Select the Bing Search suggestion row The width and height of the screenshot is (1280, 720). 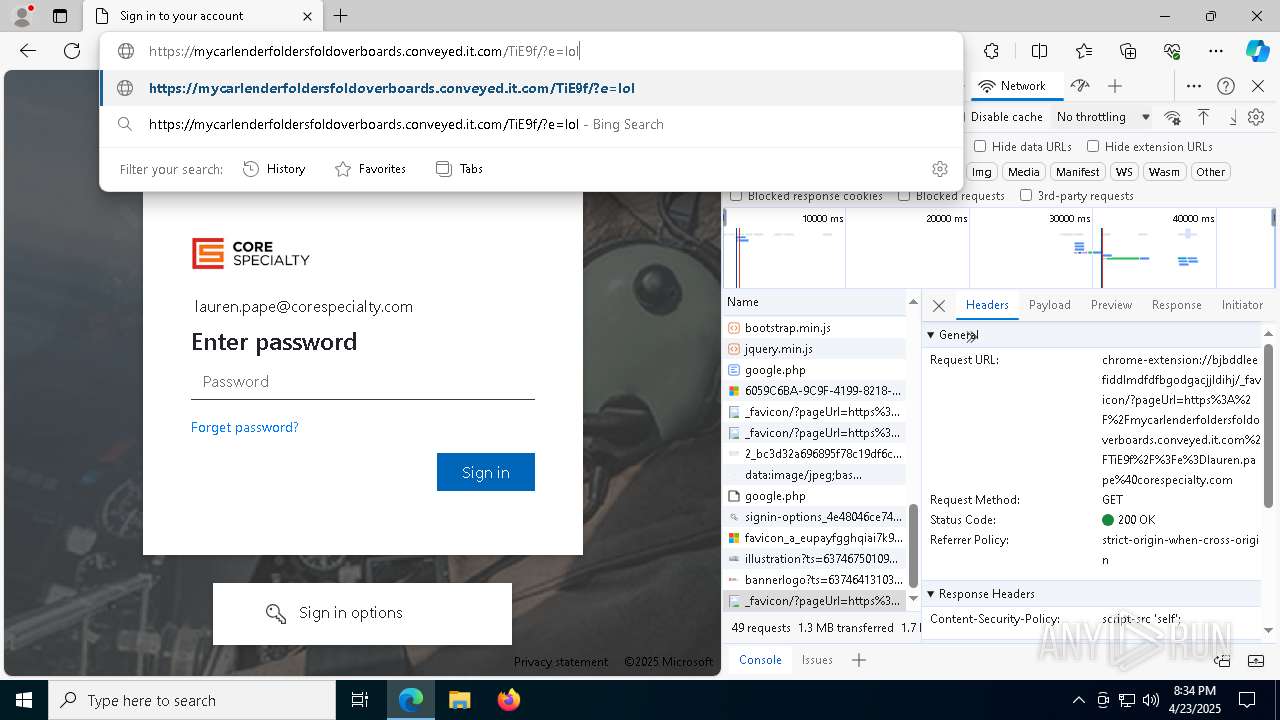coord(531,125)
